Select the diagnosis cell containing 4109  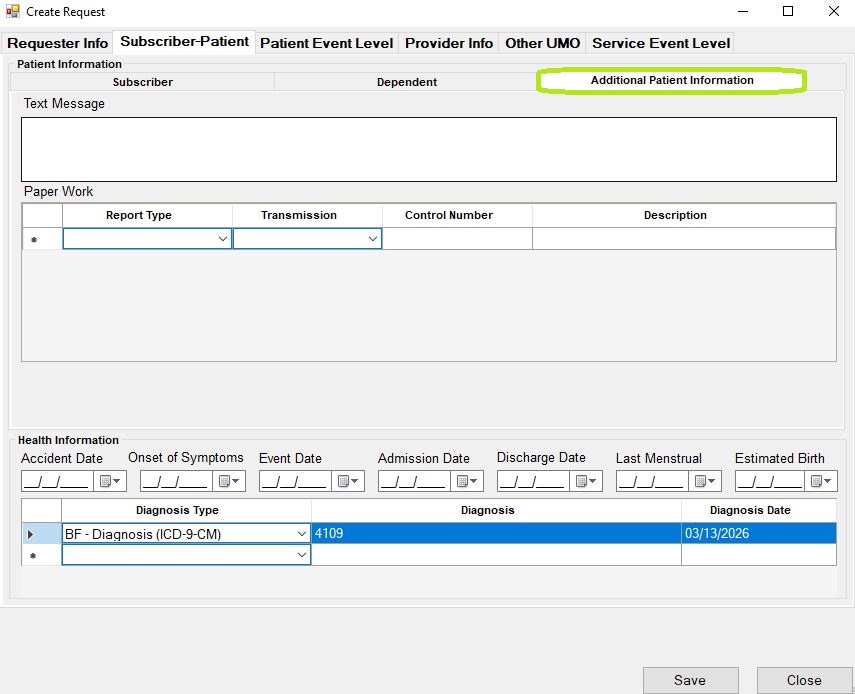pyautogui.click(x=496, y=534)
